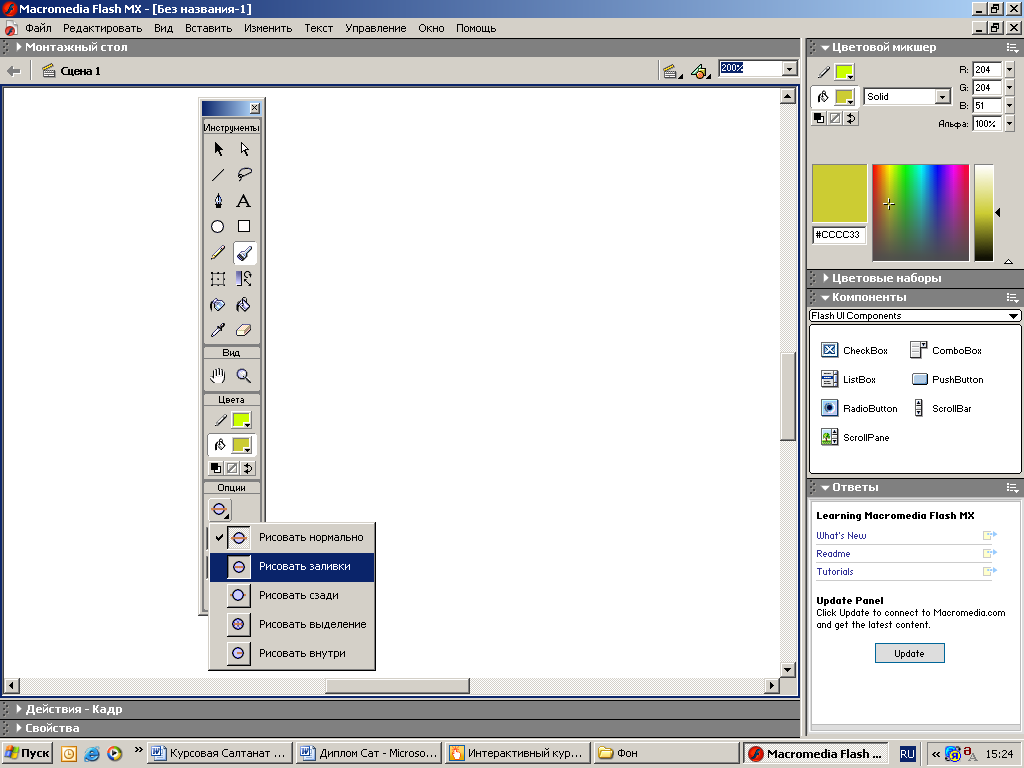1024x768 pixels.
Task: Open the Изменить menu
Action: point(268,28)
